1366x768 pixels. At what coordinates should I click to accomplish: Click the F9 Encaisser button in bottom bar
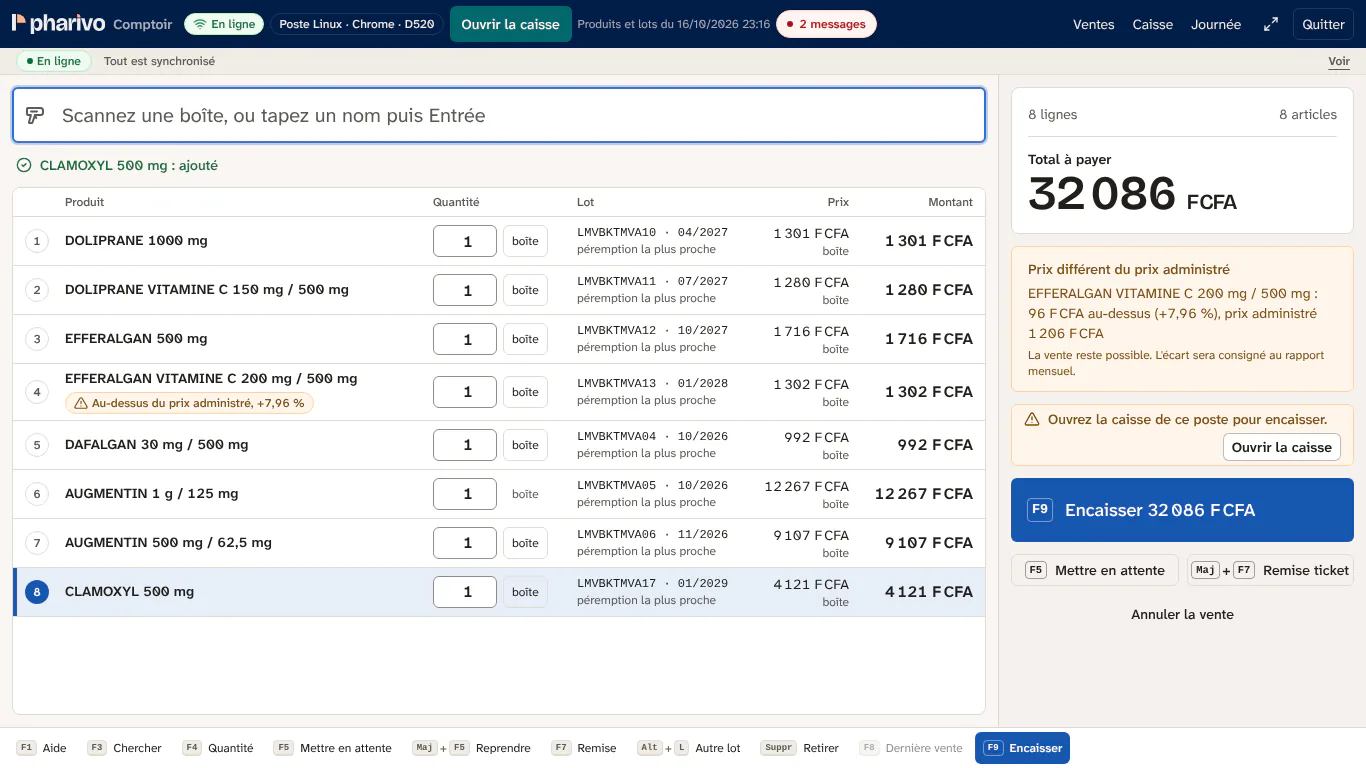(1022, 748)
